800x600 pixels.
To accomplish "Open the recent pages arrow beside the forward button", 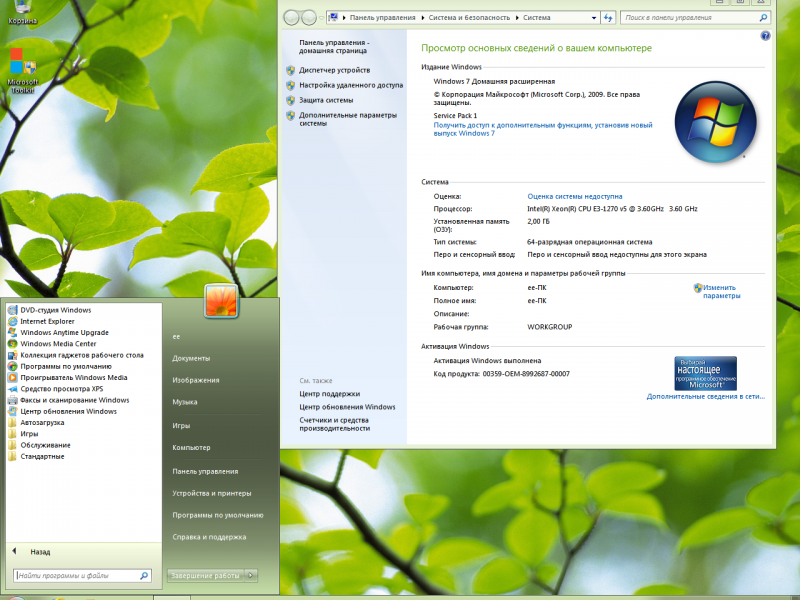I will tap(321, 18).
